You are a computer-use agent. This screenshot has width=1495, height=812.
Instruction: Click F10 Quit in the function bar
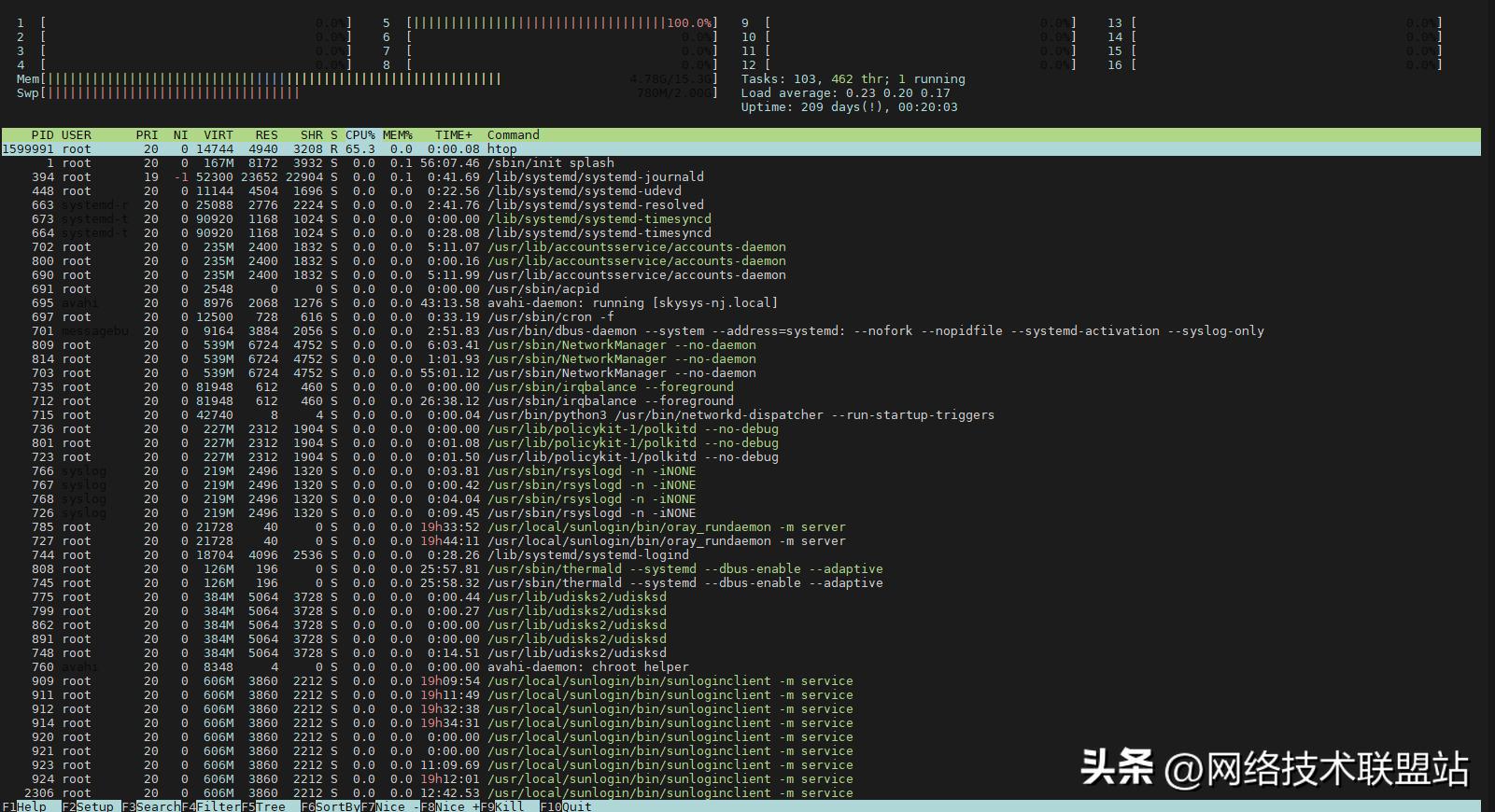tap(566, 806)
